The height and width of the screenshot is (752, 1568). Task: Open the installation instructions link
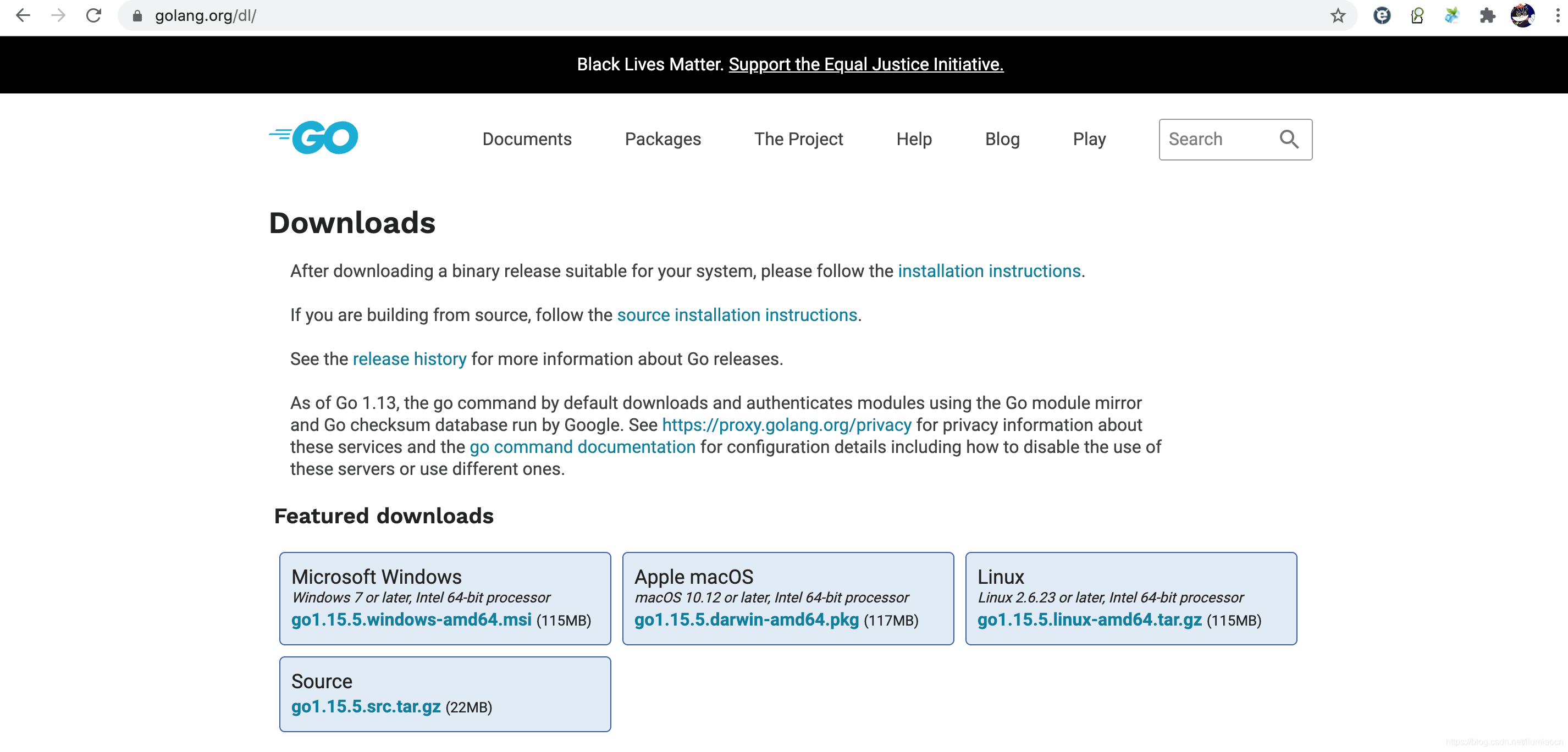tap(989, 271)
